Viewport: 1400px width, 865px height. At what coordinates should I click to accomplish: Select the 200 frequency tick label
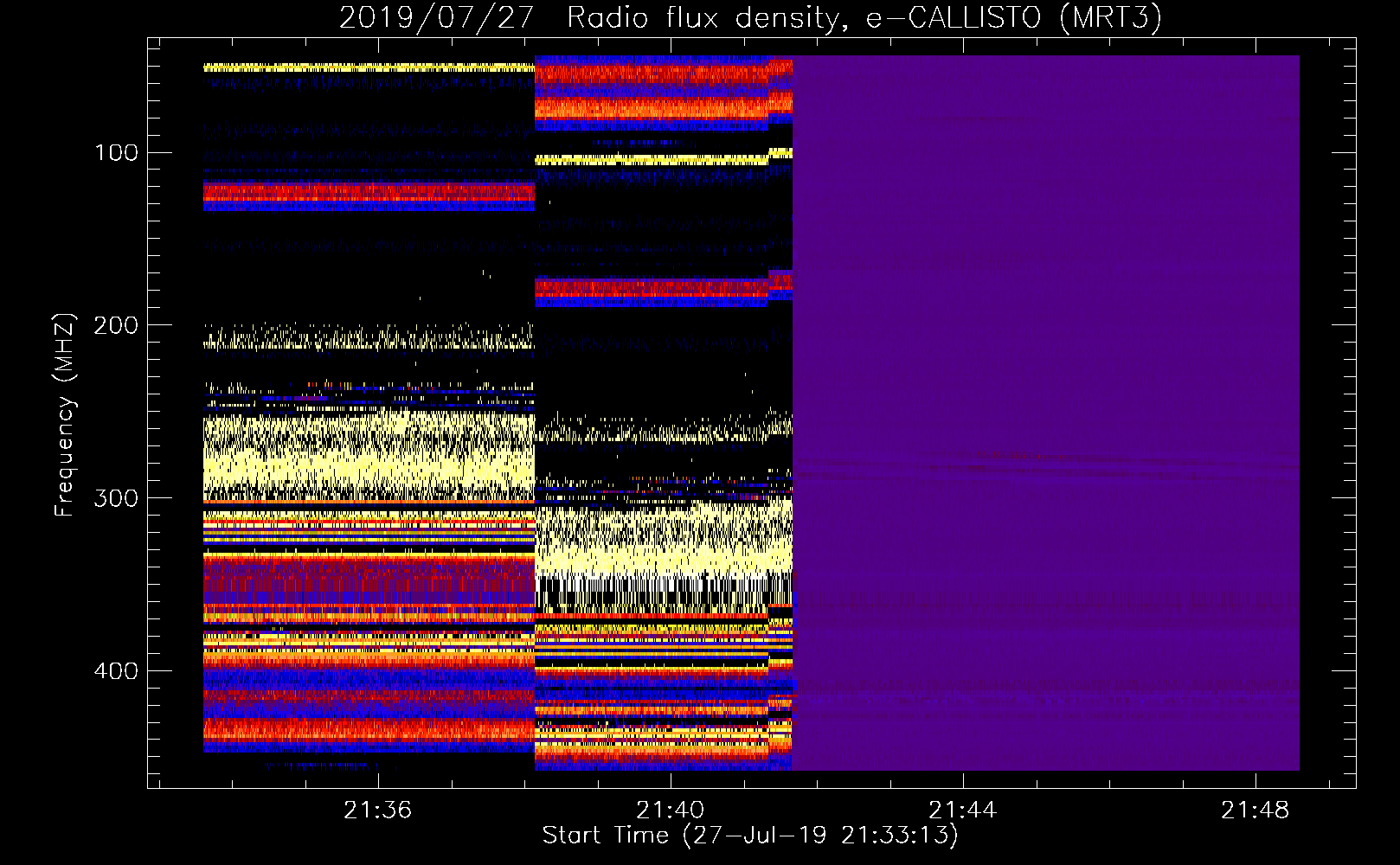(x=117, y=326)
